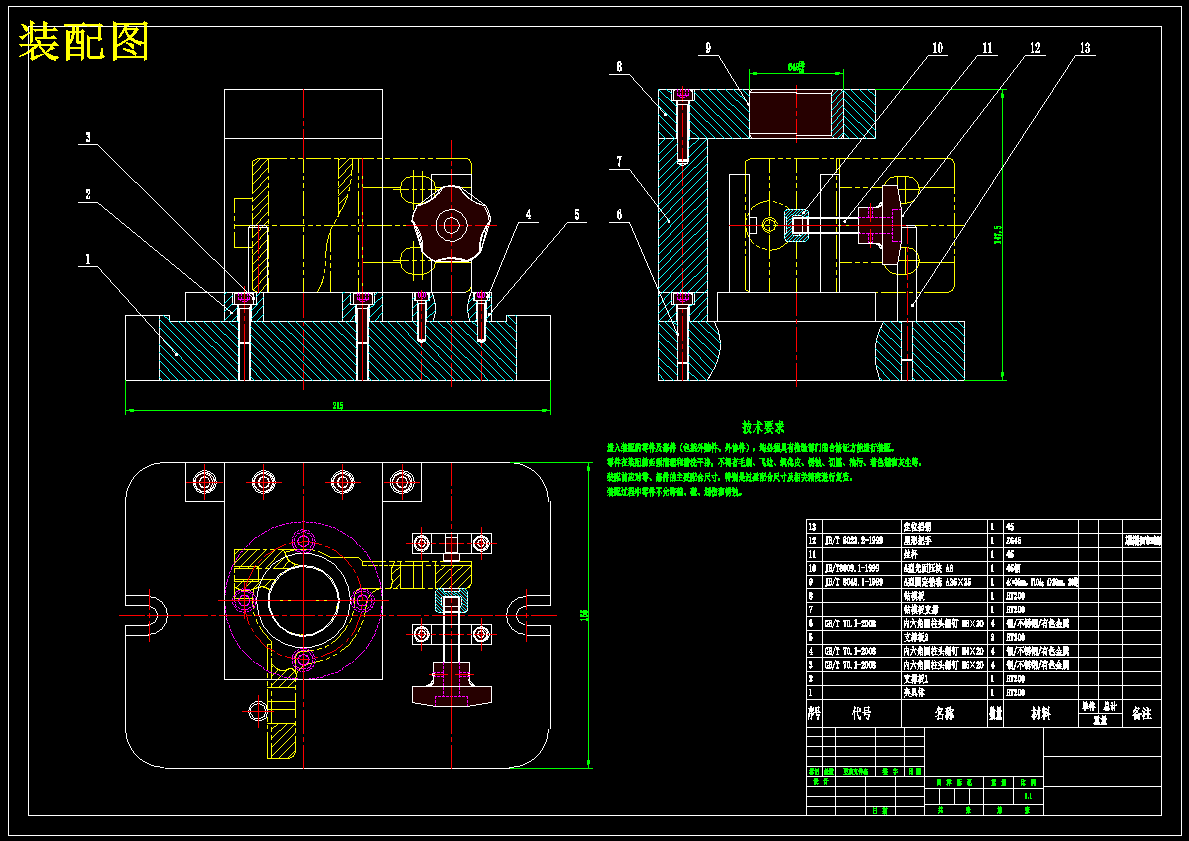
Task: Select the vertical dimension text right of the plan view
Action: pos(584,614)
